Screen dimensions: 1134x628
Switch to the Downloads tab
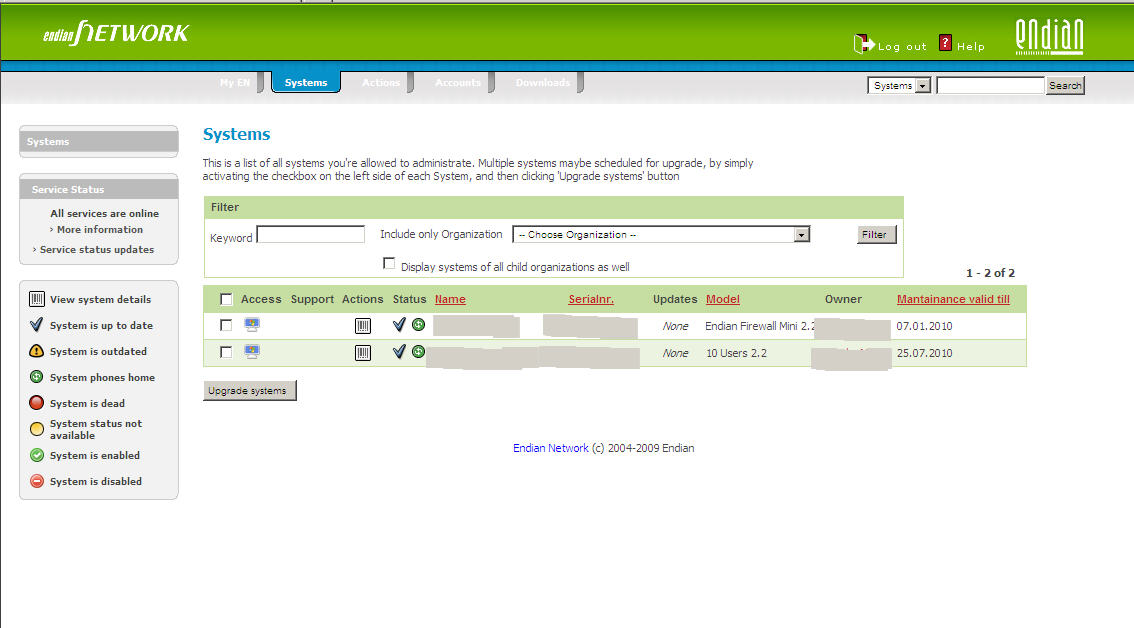pos(542,83)
